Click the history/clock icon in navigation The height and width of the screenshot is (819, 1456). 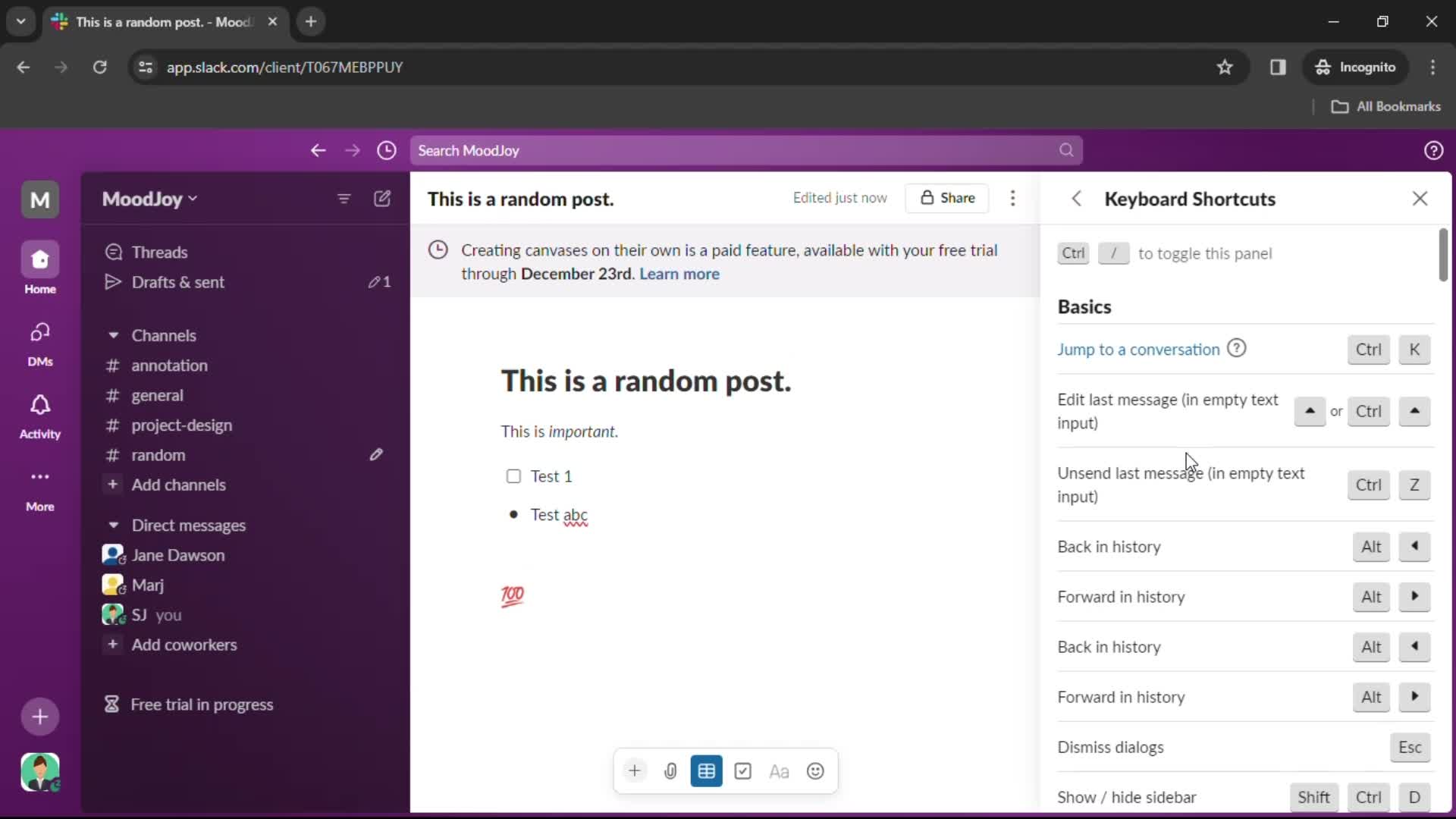[386, 150]
